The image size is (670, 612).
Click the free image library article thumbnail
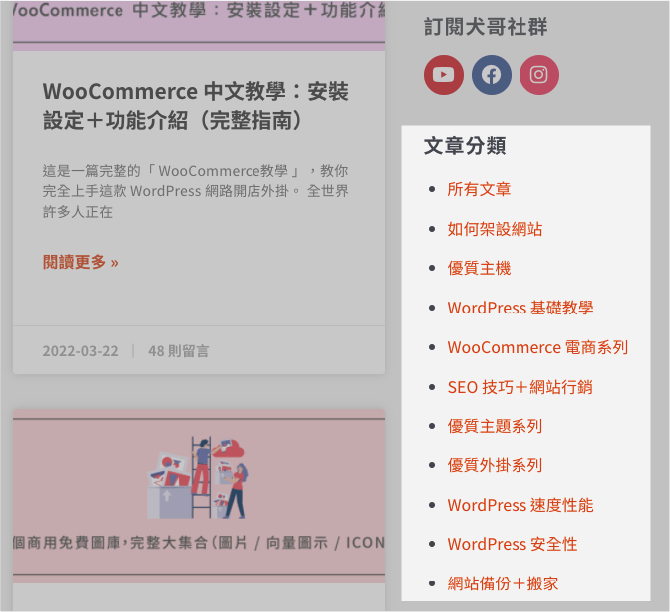(x=199, y=496)
